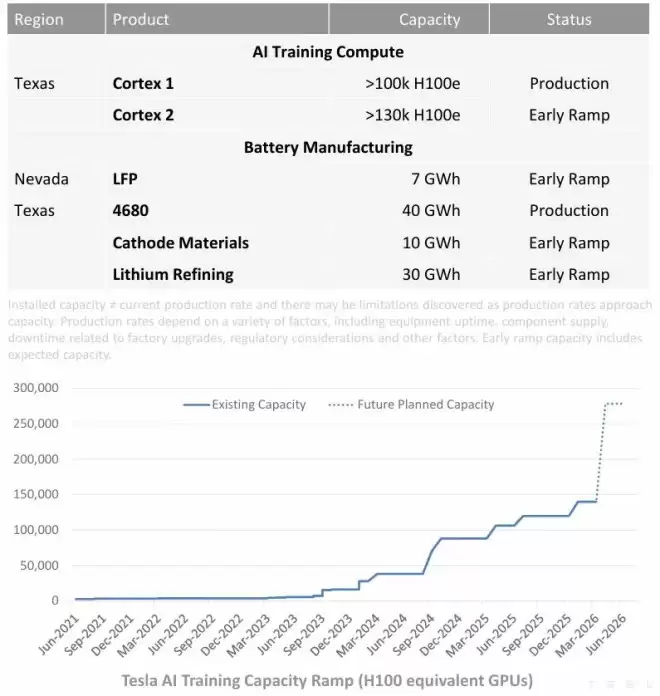The height and width of the screenshot is (696, 660).
Task: Click the Existing Capacity legend entry
Action: click(245, 404)
